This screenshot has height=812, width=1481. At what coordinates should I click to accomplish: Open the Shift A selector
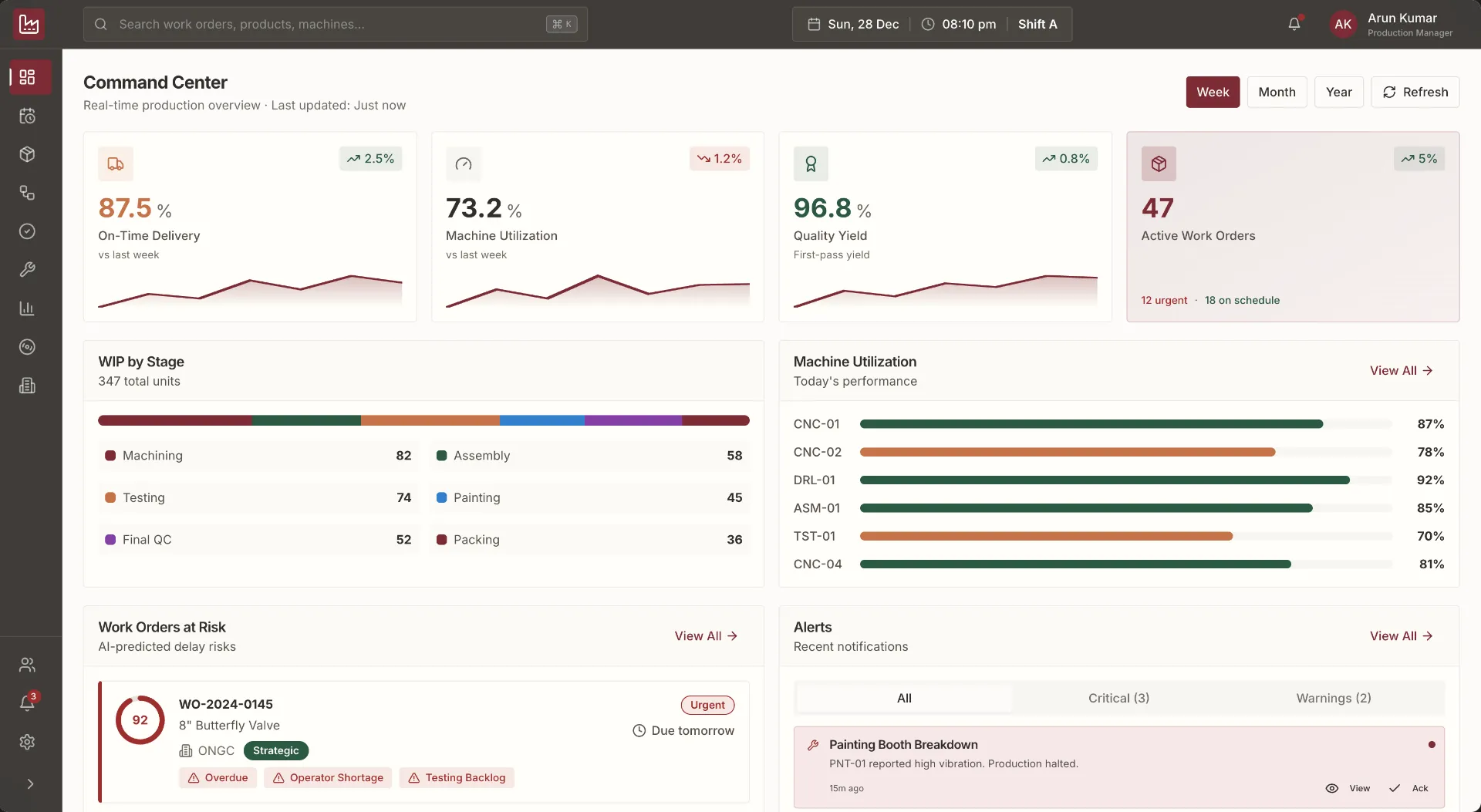1037,24
